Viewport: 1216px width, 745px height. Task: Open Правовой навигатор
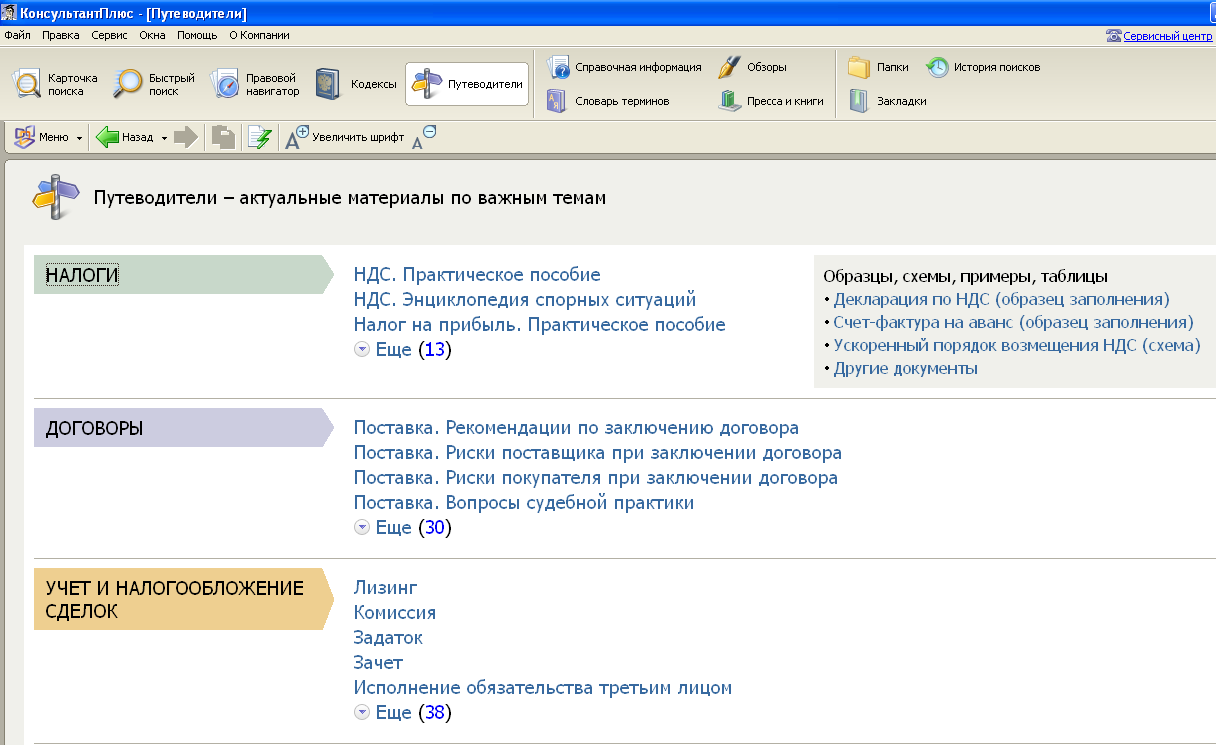point(255,84)
